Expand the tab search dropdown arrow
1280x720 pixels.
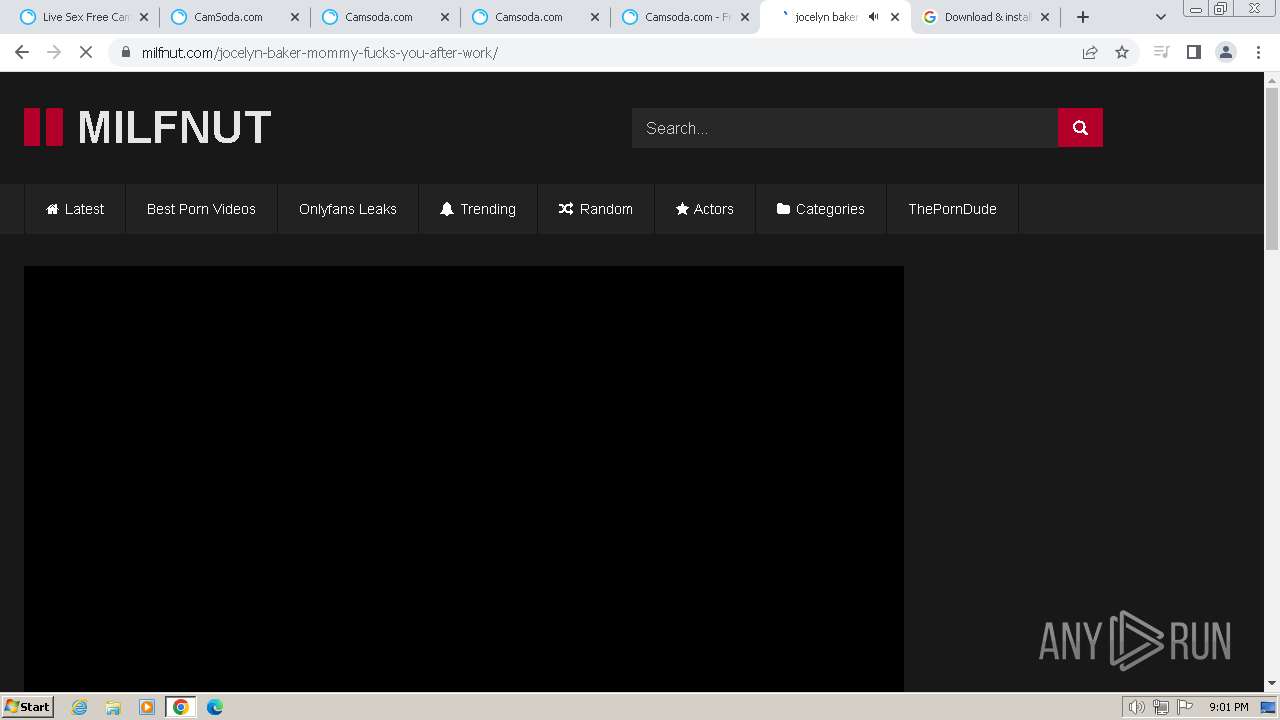click(x=1161, y=17)
